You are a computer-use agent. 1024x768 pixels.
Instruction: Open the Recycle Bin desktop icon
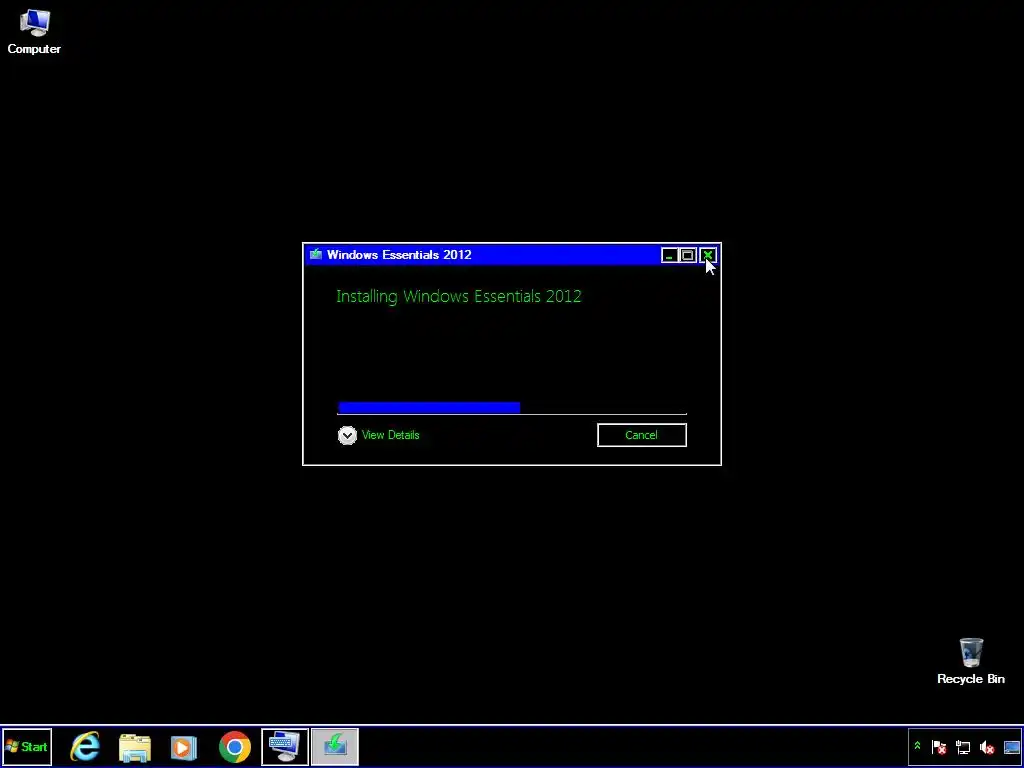[x=970, y=661]
